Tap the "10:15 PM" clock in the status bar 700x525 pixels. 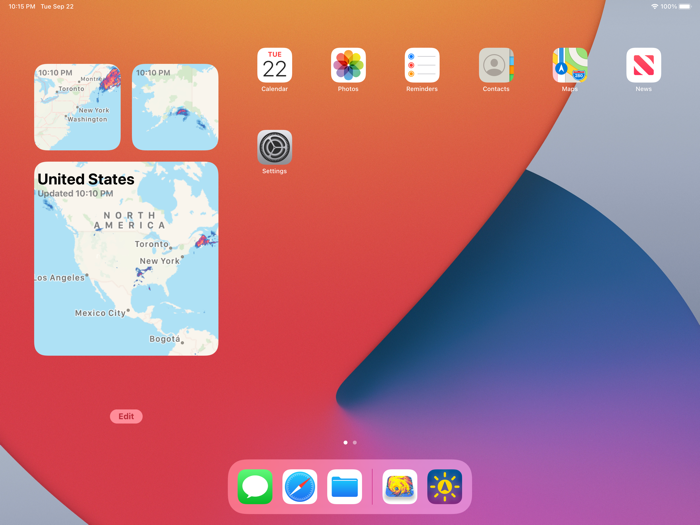22,6
